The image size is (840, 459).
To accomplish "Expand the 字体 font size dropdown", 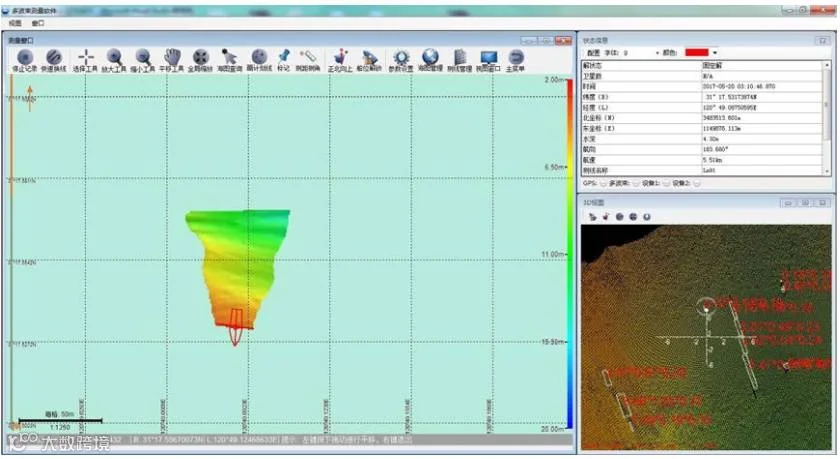I will (657, 52).
